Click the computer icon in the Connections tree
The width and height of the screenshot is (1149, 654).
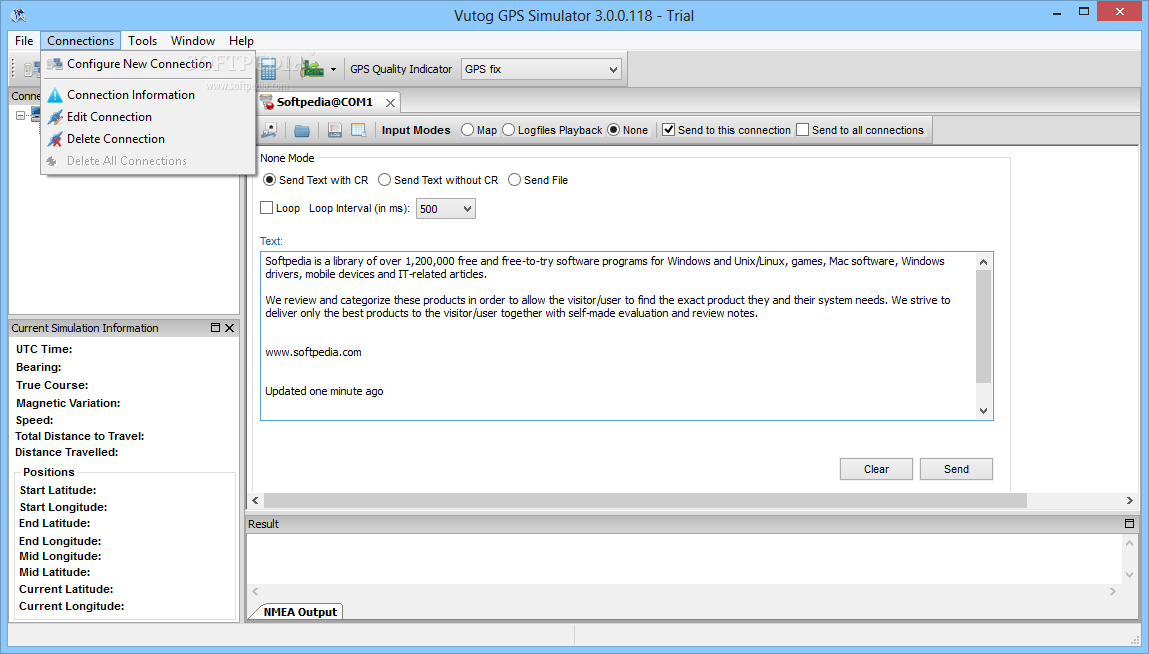tap(35, 114)
